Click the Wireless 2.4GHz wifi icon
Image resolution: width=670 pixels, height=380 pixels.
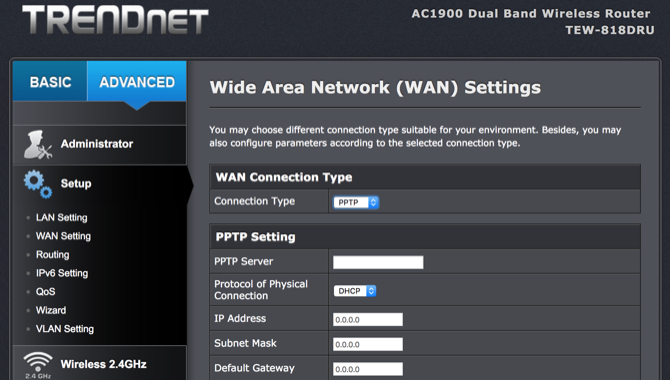tap(38, 365)
